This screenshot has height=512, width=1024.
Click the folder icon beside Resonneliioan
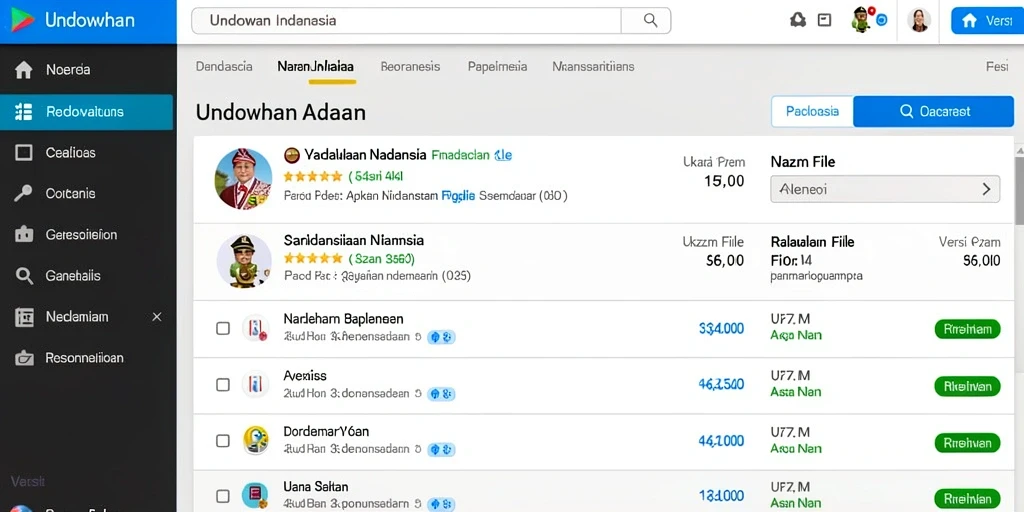point(24,358)
